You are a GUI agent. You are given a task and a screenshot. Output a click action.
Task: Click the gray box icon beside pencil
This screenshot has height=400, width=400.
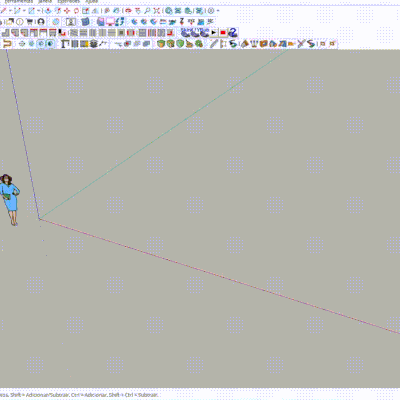click(223, 44)
